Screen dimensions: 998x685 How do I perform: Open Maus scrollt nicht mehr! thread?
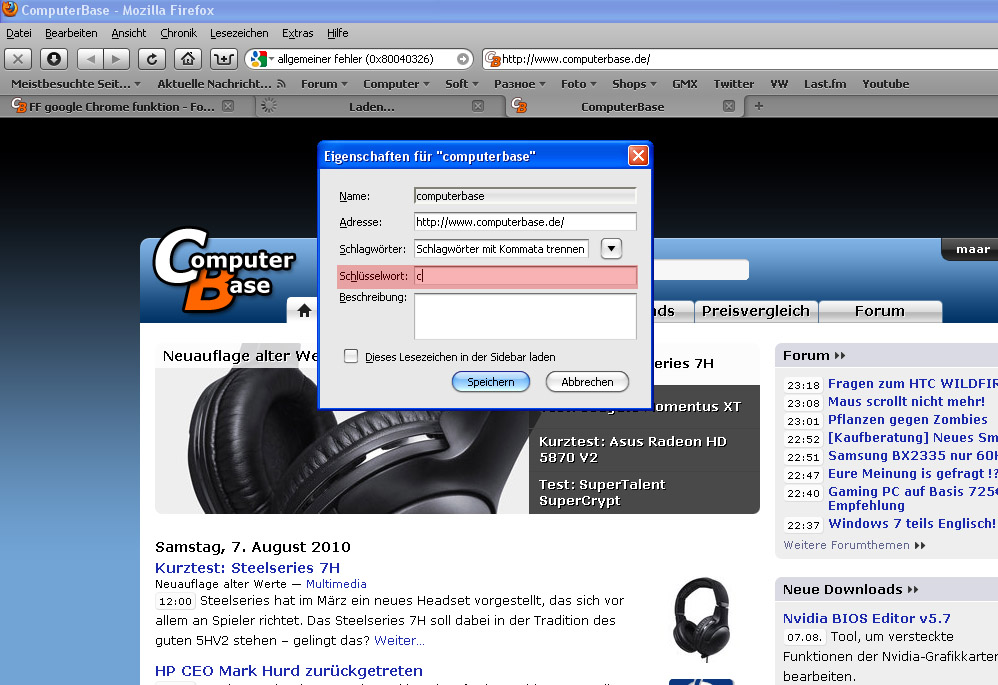[x=906, y=402]
